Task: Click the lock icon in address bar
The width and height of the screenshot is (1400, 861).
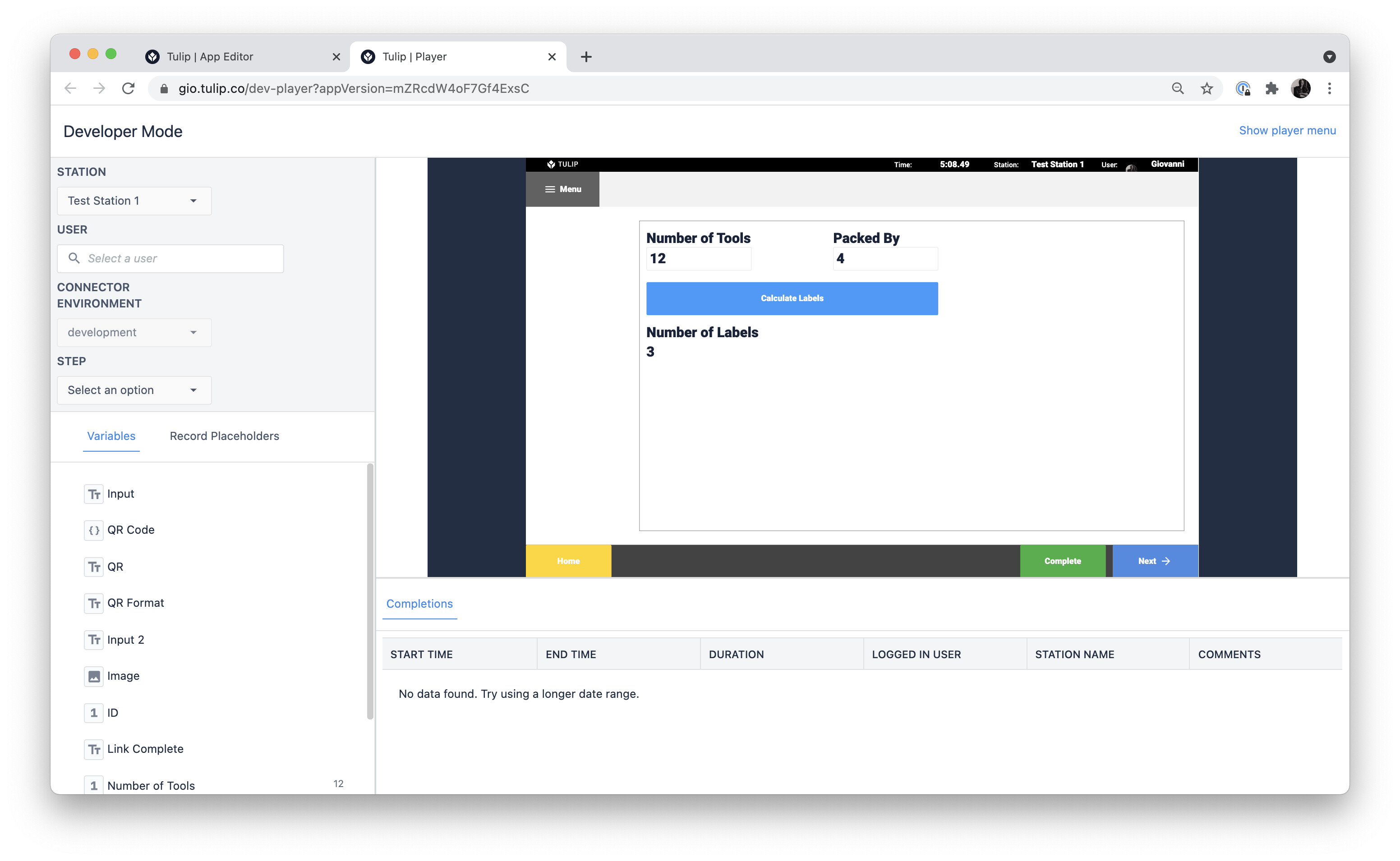Action: pos(164,88)
